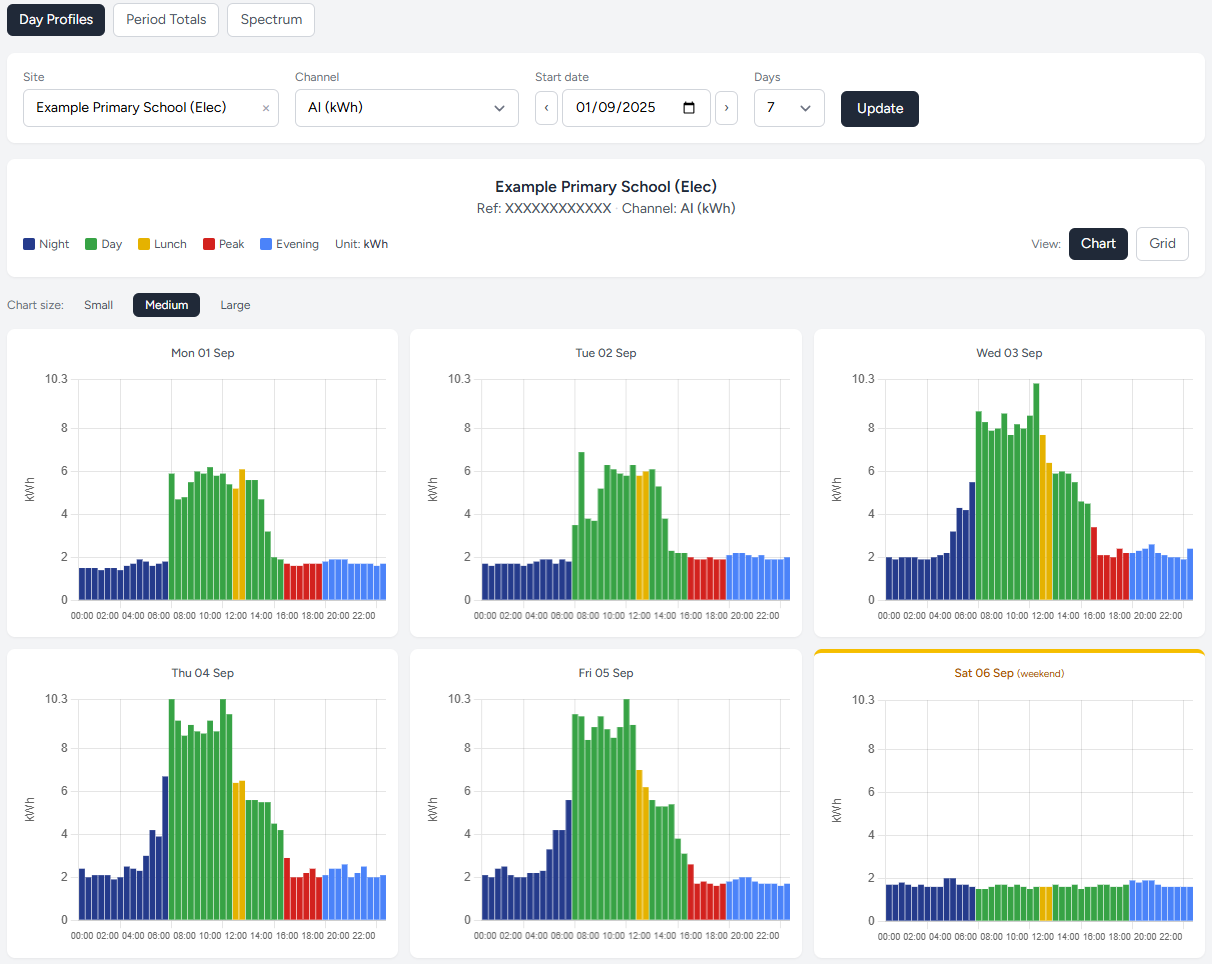Screen dimensions: 1212x964
Task: Click the Example Primary School (Elec) heading
Action: pos(606,187)
